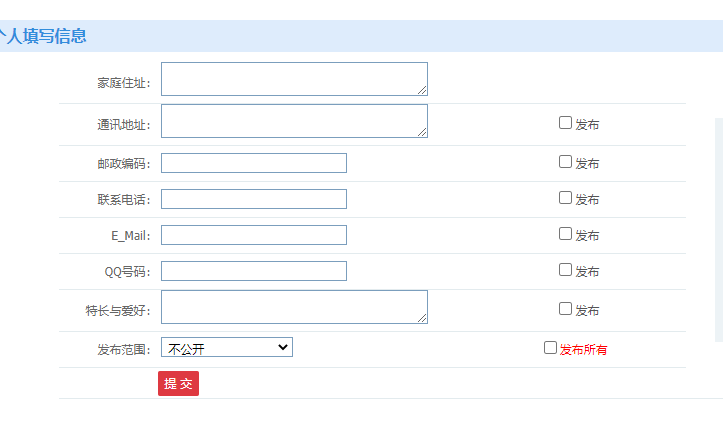Focus the QQ号码 input field
723x425 pixels.
pos(253,271)
